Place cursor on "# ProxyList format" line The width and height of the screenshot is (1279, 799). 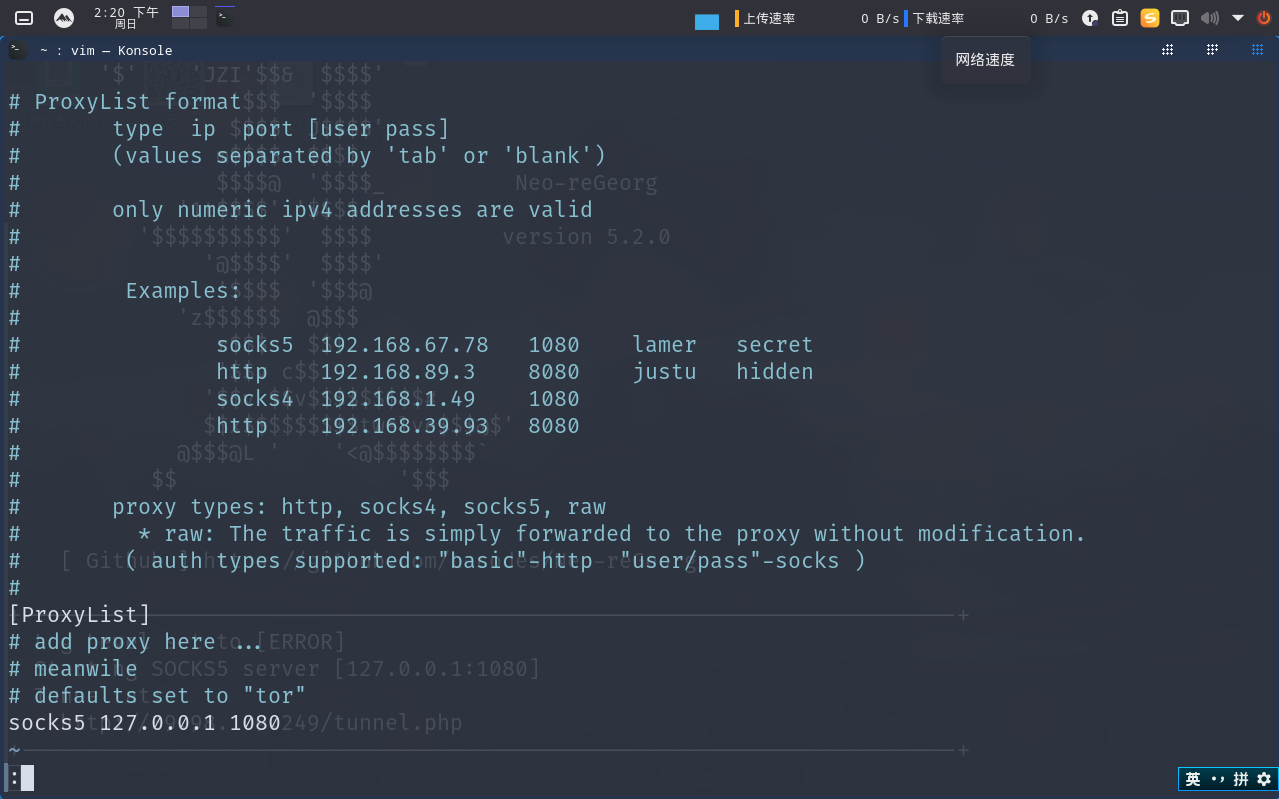pos(125,102)
